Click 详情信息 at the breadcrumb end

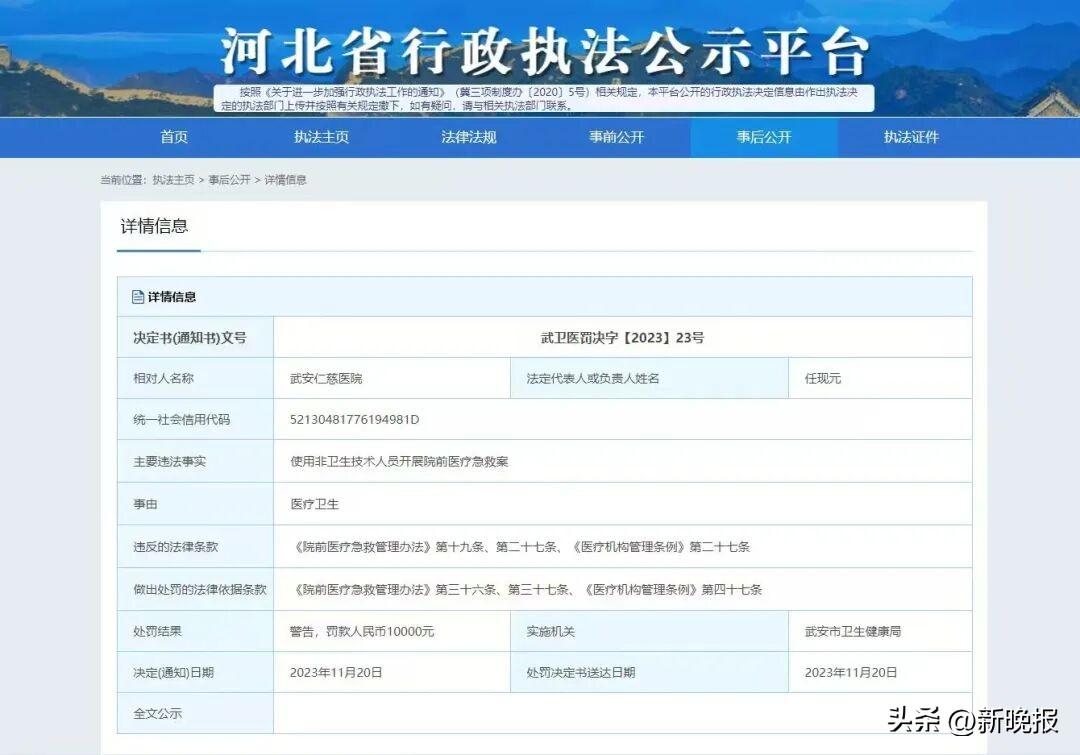click(285, 180)
